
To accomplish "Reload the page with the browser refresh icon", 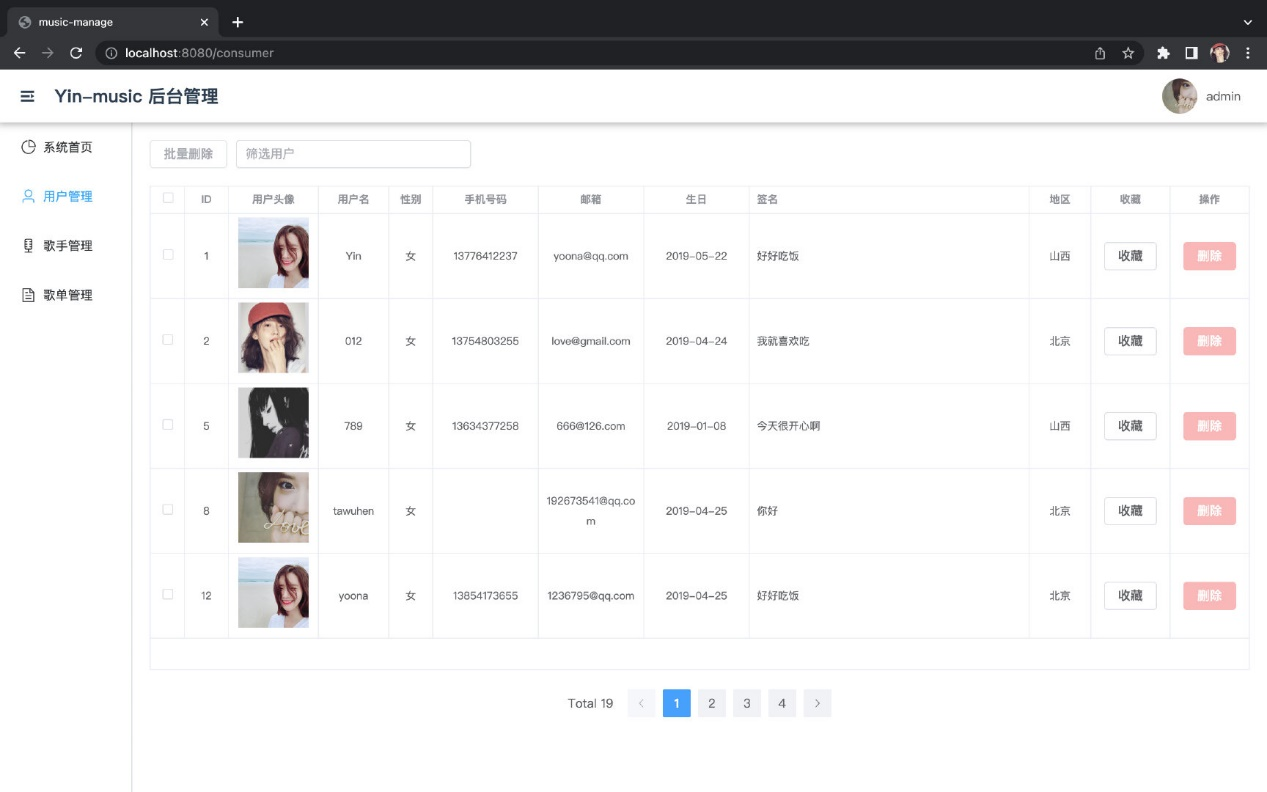I will coord(76,53).
